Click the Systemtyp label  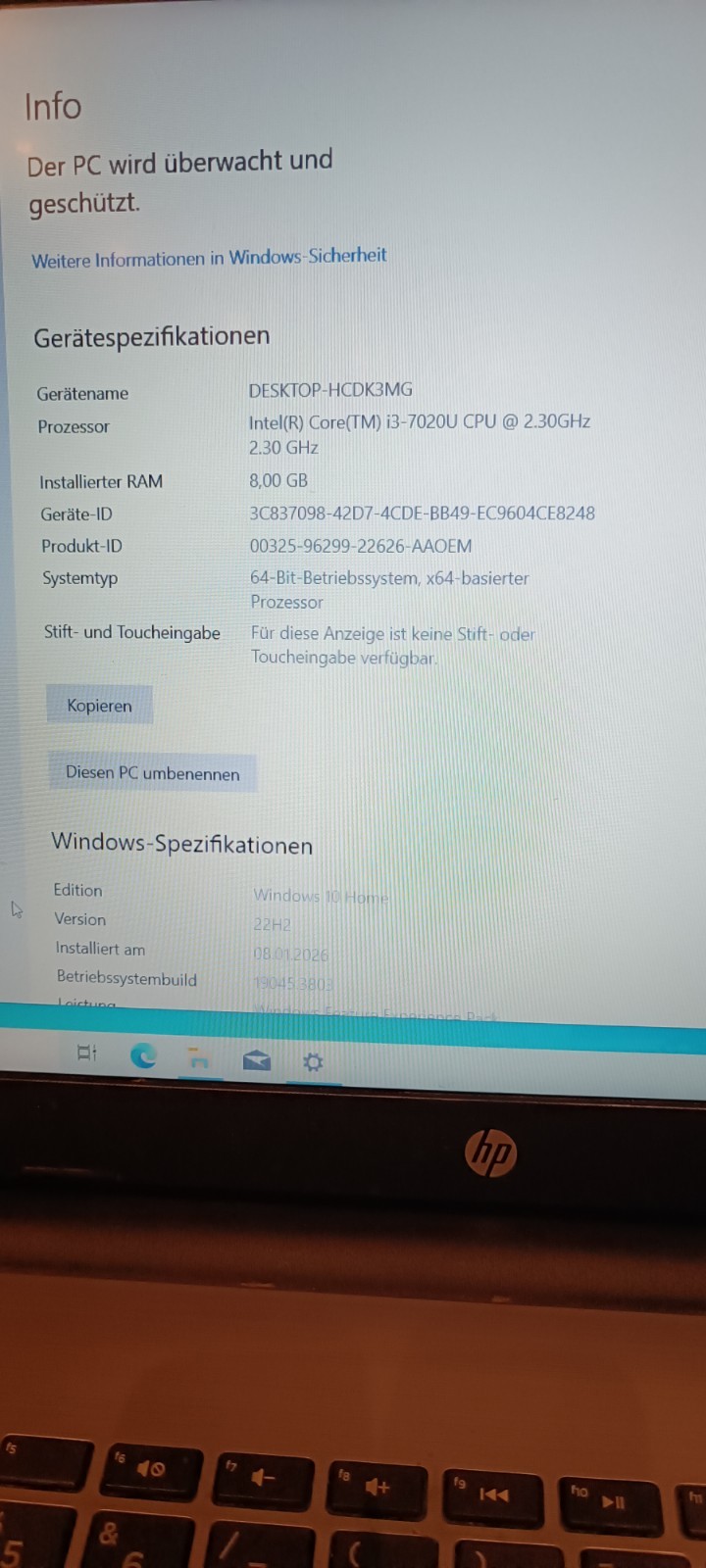(79, 578)
